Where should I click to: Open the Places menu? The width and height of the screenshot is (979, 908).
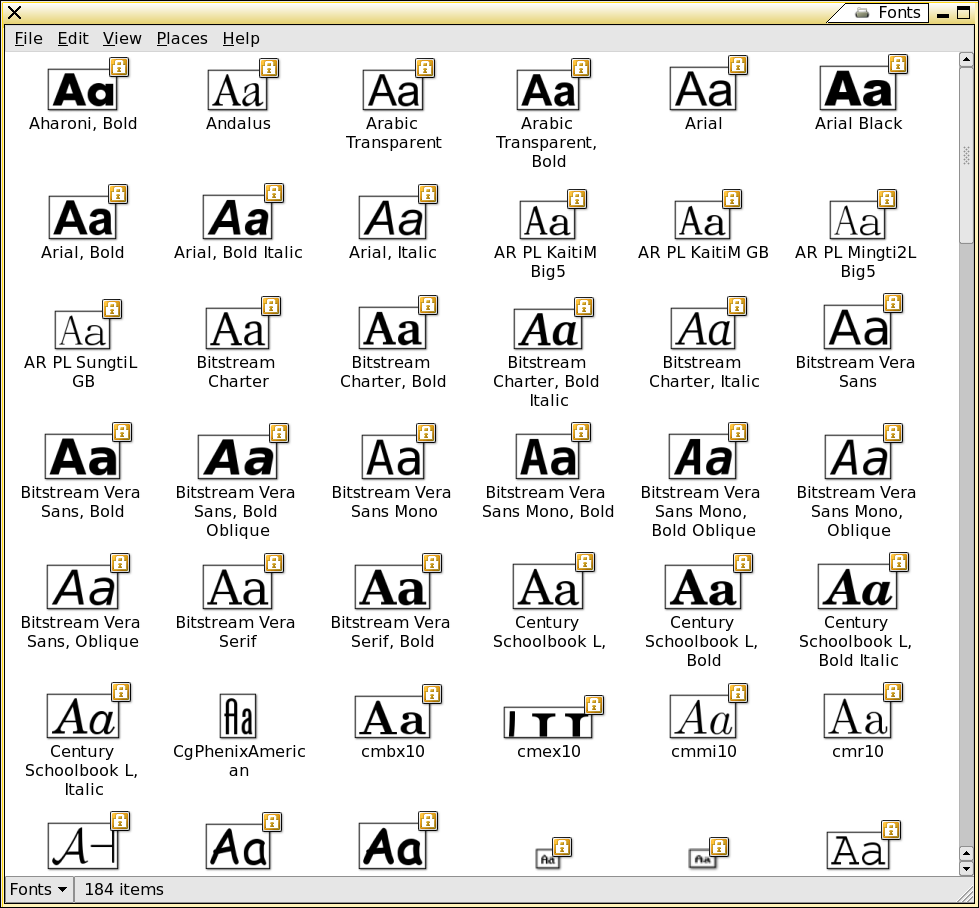[182, 39]
